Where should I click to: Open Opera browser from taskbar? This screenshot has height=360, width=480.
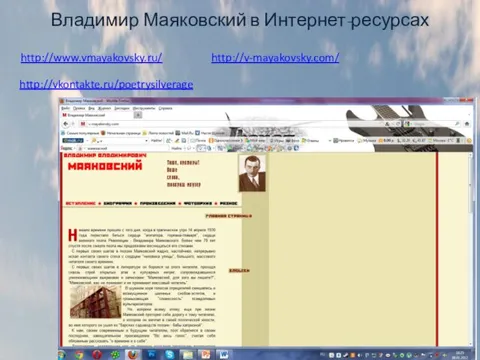click(x=97, y=354)
